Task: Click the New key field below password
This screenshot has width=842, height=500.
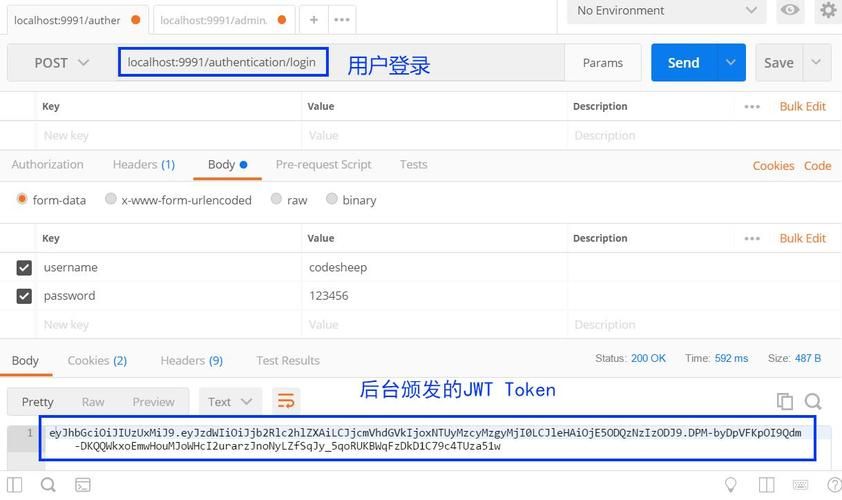Action: (169, 324)
